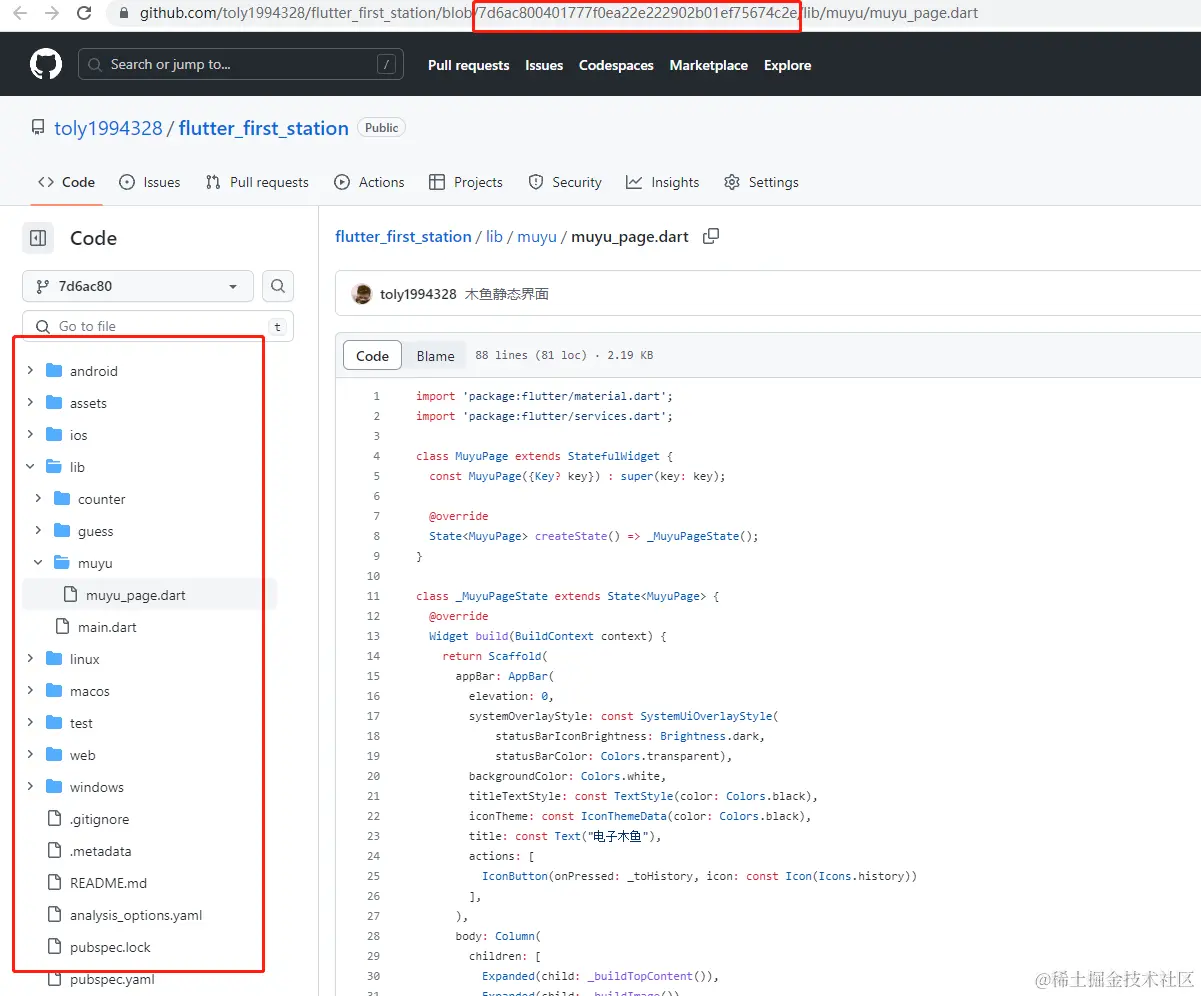The image size is (1201, 996).
Task: Open the 7d6ac80 branch dropdown
Action: [x=138, y=286]
